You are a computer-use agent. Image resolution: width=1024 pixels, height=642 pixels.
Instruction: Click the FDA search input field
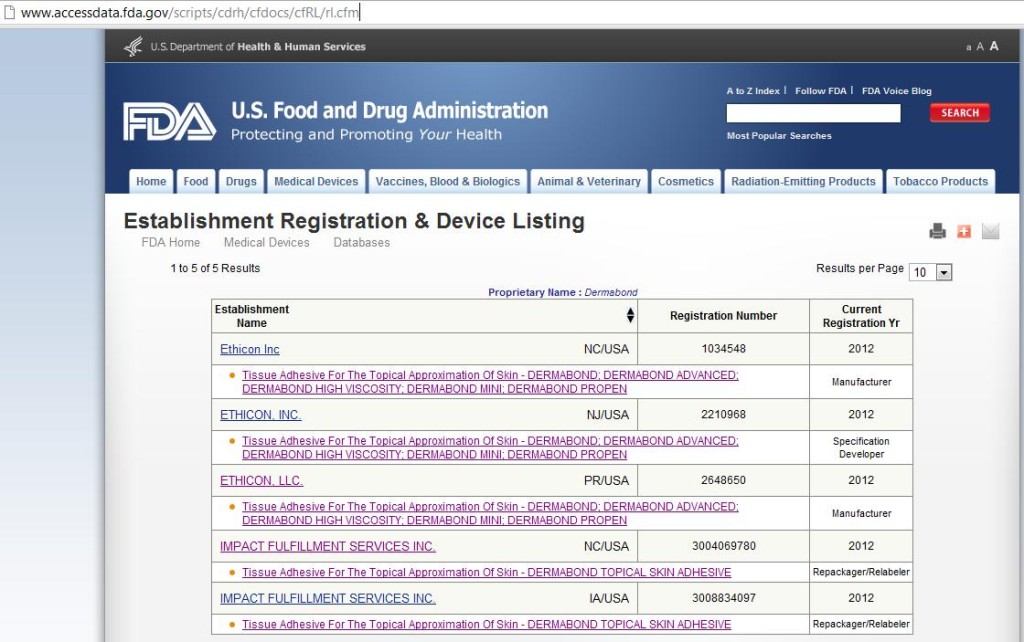[813, 113]
